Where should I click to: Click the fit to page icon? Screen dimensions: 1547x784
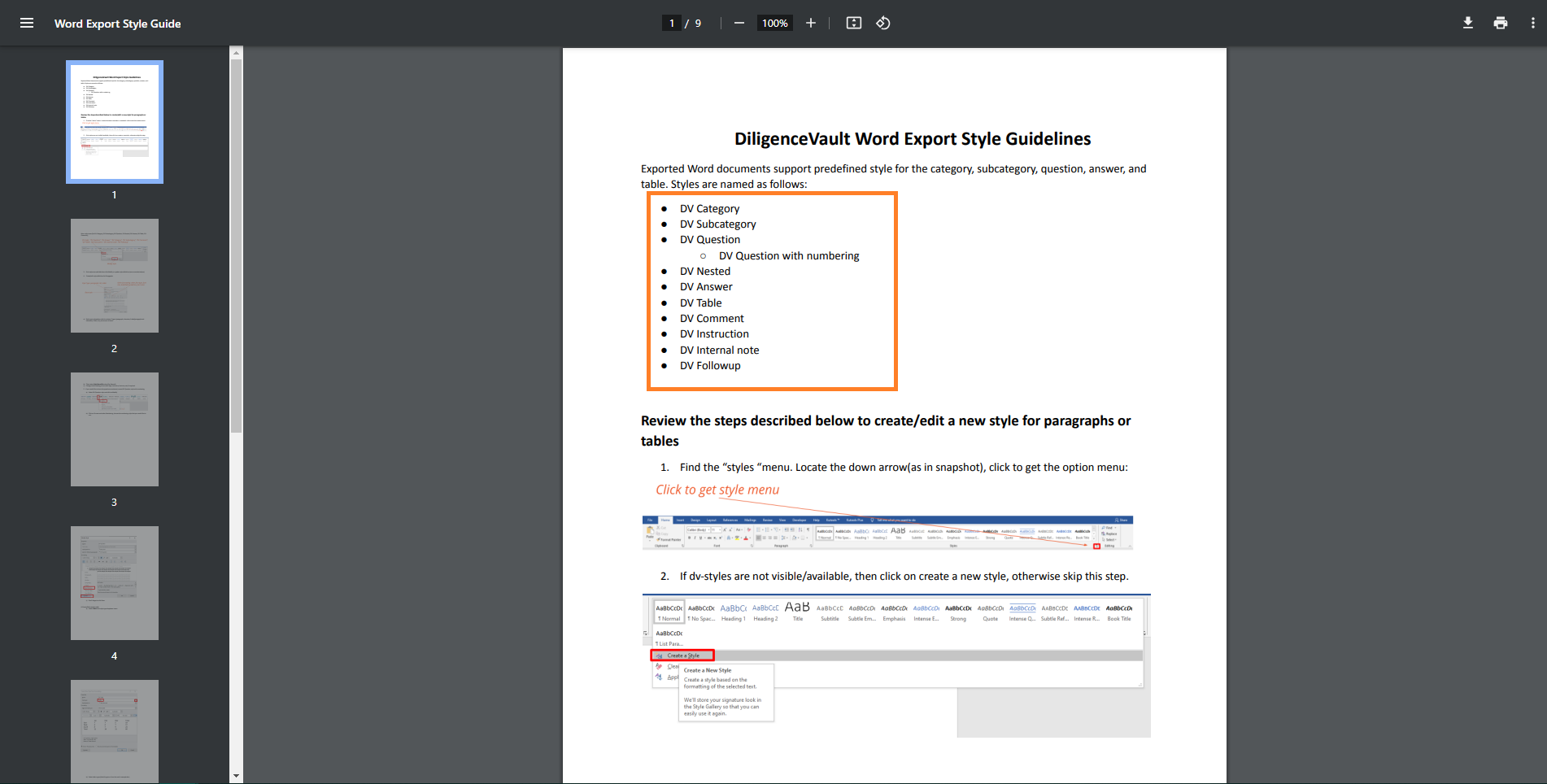click(853, 23)
